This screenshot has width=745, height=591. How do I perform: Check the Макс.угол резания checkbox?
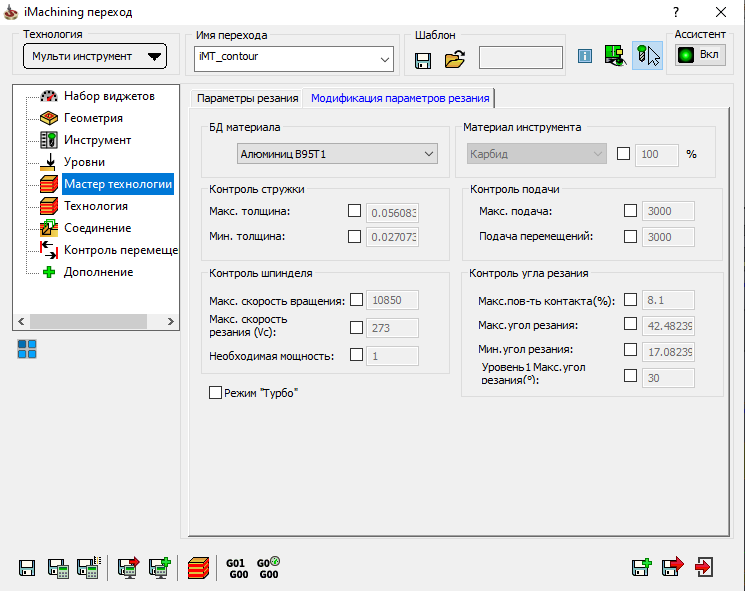pos(630,324)
